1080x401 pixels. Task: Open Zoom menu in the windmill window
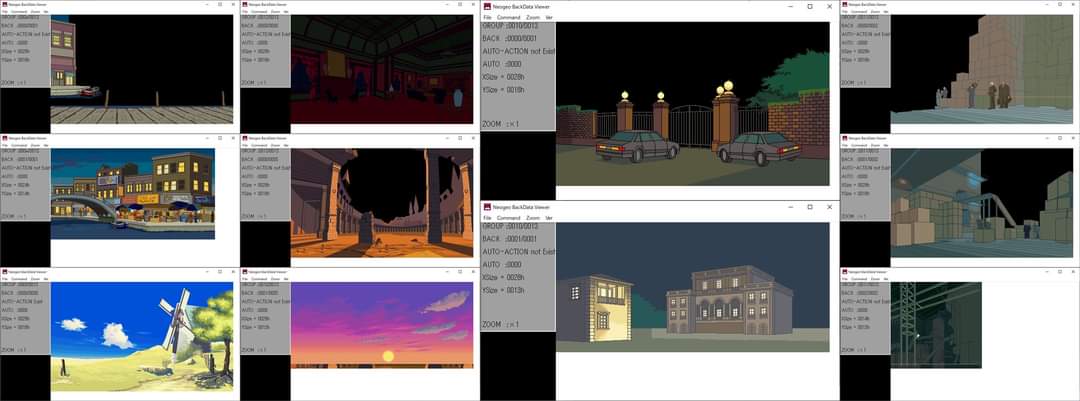coord(34,279)
